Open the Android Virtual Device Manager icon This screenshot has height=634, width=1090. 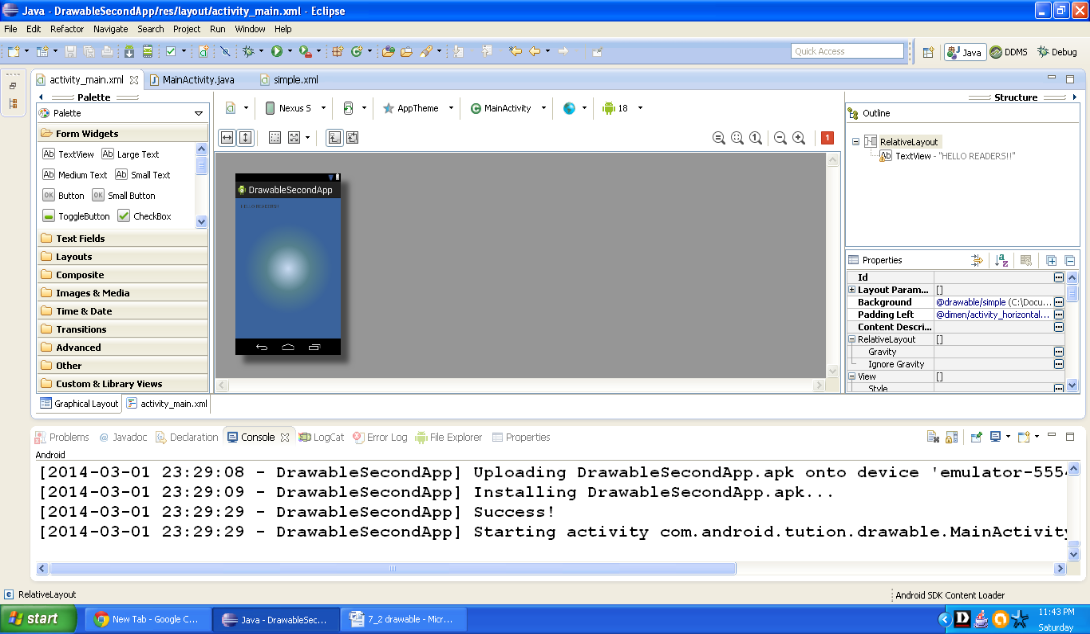(x=147, y=51)
